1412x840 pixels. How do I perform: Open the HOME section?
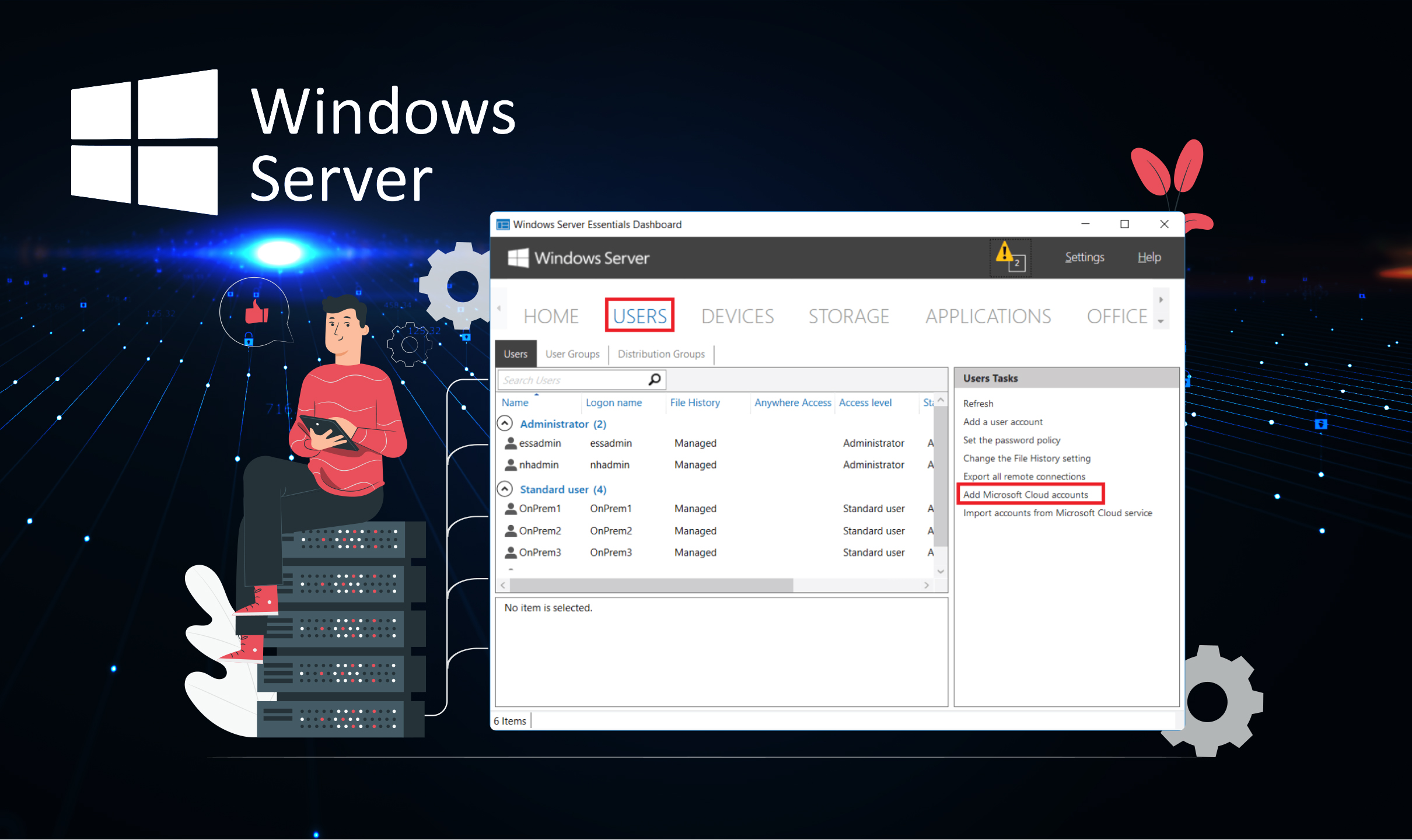[x=551, y=316]
